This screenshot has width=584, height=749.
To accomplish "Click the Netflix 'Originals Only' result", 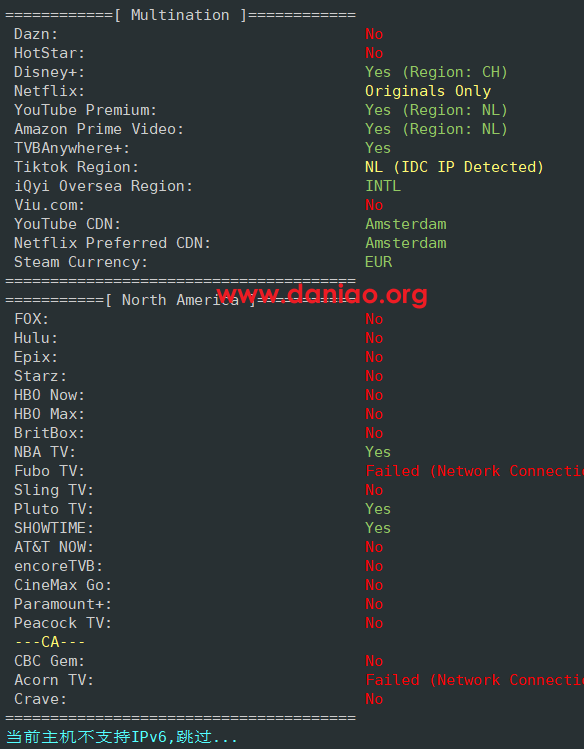I will 428,91.
